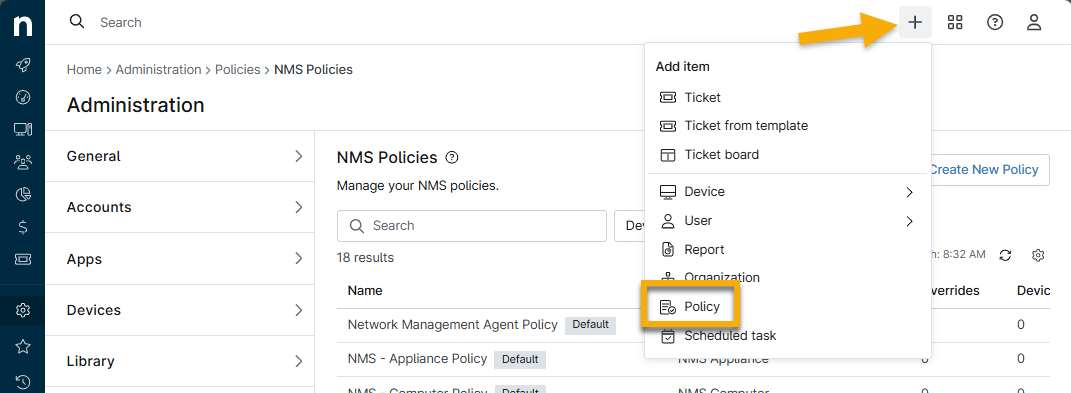Open the pie chart reporting sidebar icon

(x=23, y=195)
